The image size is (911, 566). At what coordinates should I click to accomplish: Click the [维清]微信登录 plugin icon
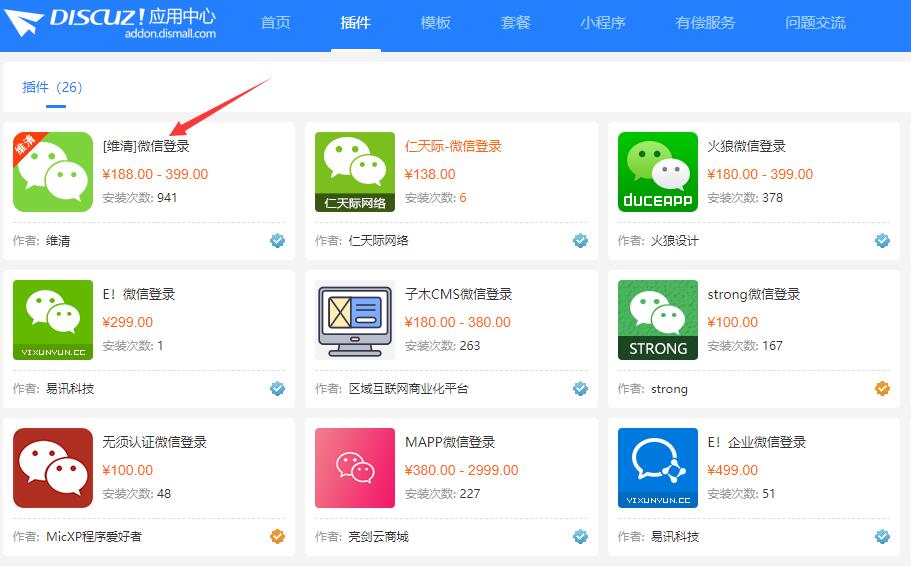click(x=53, y=172)
